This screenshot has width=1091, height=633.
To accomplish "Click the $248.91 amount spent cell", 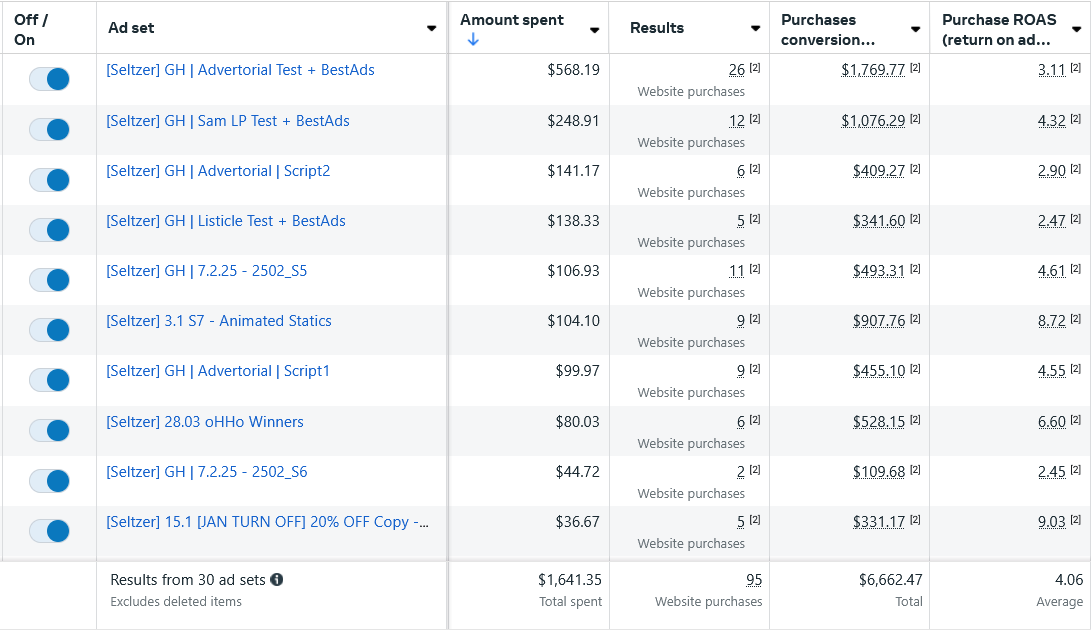I will pos(573,121).
